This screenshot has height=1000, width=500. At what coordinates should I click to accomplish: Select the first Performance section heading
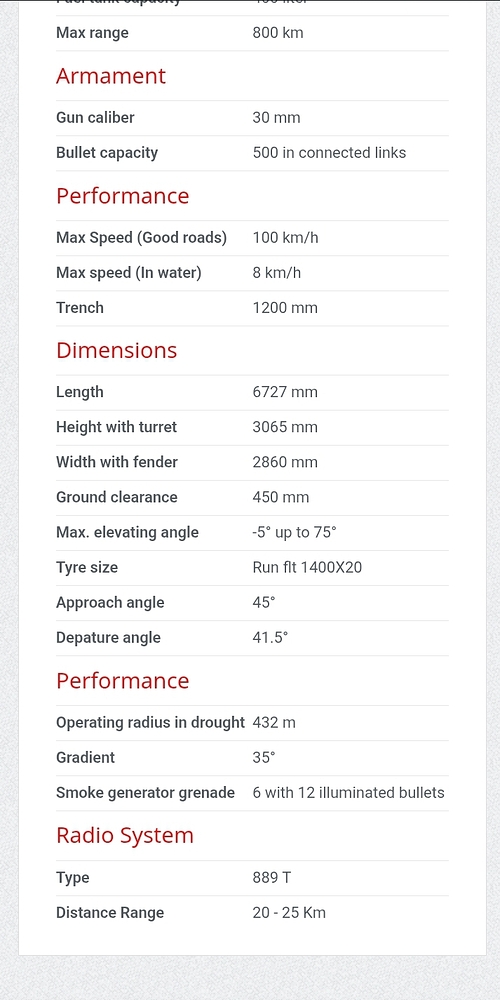click(x=122, y=196)
